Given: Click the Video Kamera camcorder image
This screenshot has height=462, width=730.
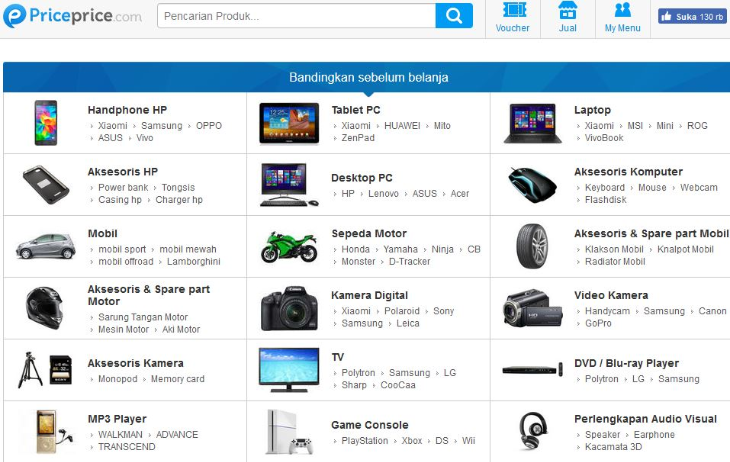Looking at the screenshot, I should 533,308.
